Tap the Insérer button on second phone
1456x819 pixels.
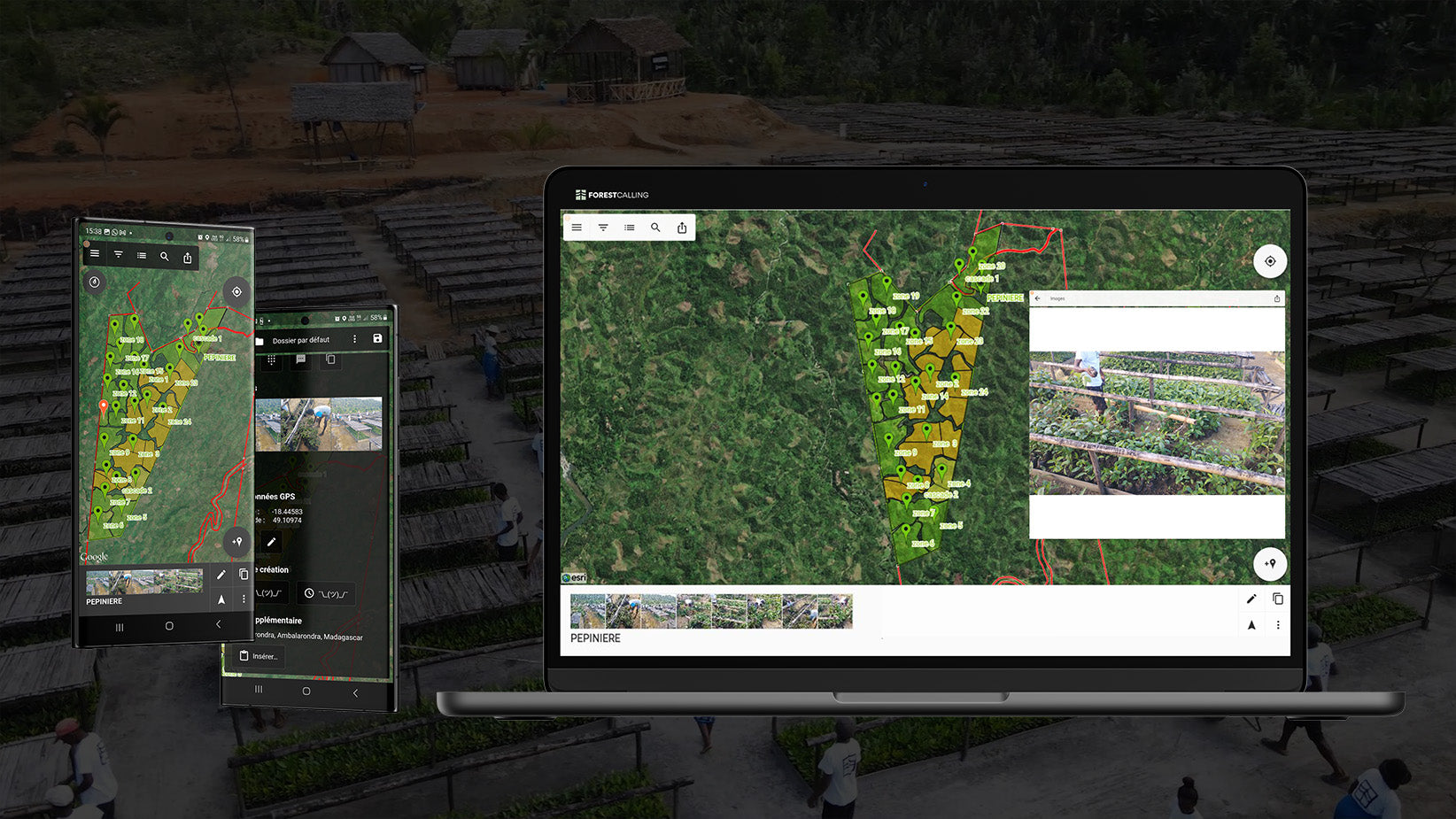(x=259, y=656)
